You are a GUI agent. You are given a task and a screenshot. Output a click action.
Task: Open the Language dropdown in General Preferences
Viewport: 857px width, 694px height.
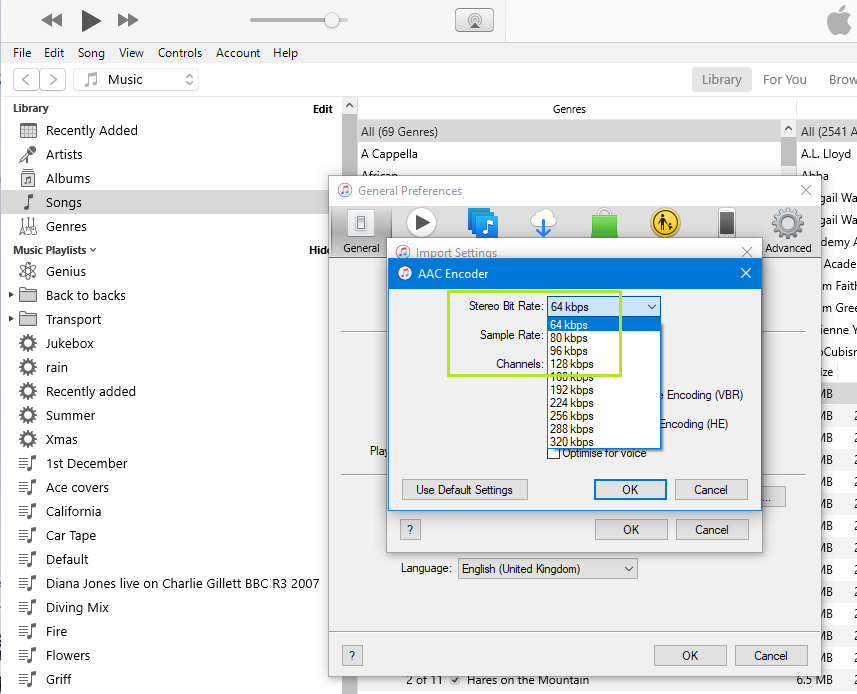tap(548, 569)
